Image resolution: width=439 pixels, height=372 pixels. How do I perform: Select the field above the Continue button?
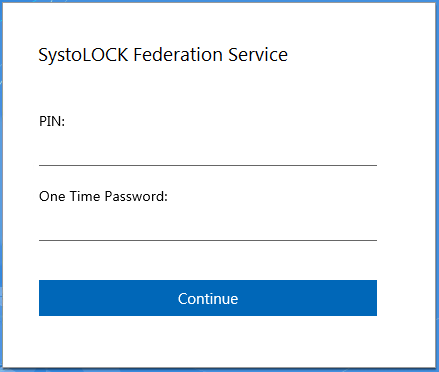(x=208, y=226)
